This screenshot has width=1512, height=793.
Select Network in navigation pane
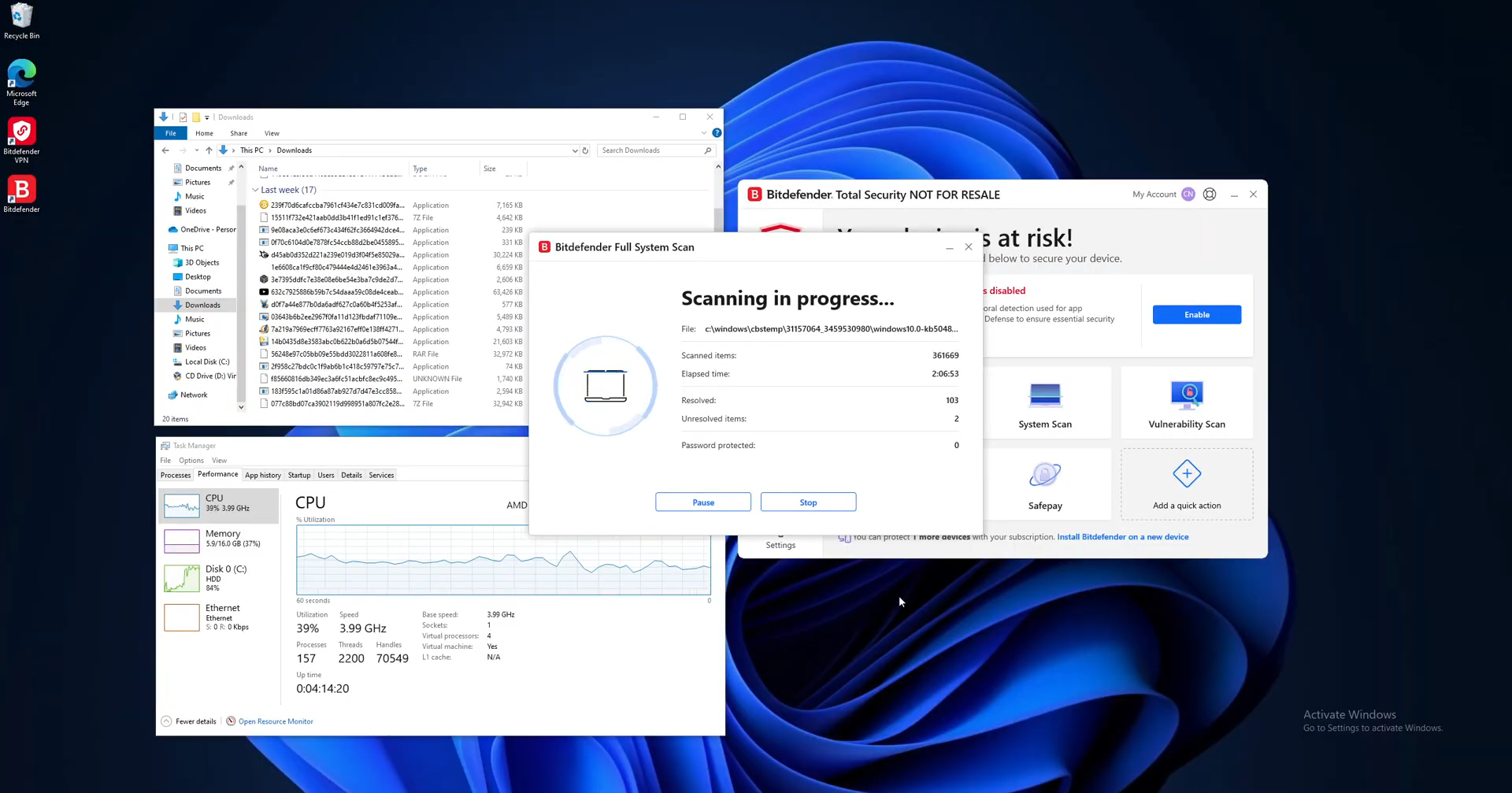coord(194,395)
